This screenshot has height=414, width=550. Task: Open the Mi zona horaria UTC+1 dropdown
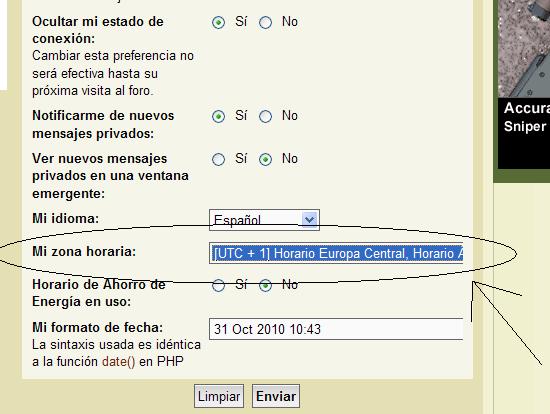[x=336, y=253]
